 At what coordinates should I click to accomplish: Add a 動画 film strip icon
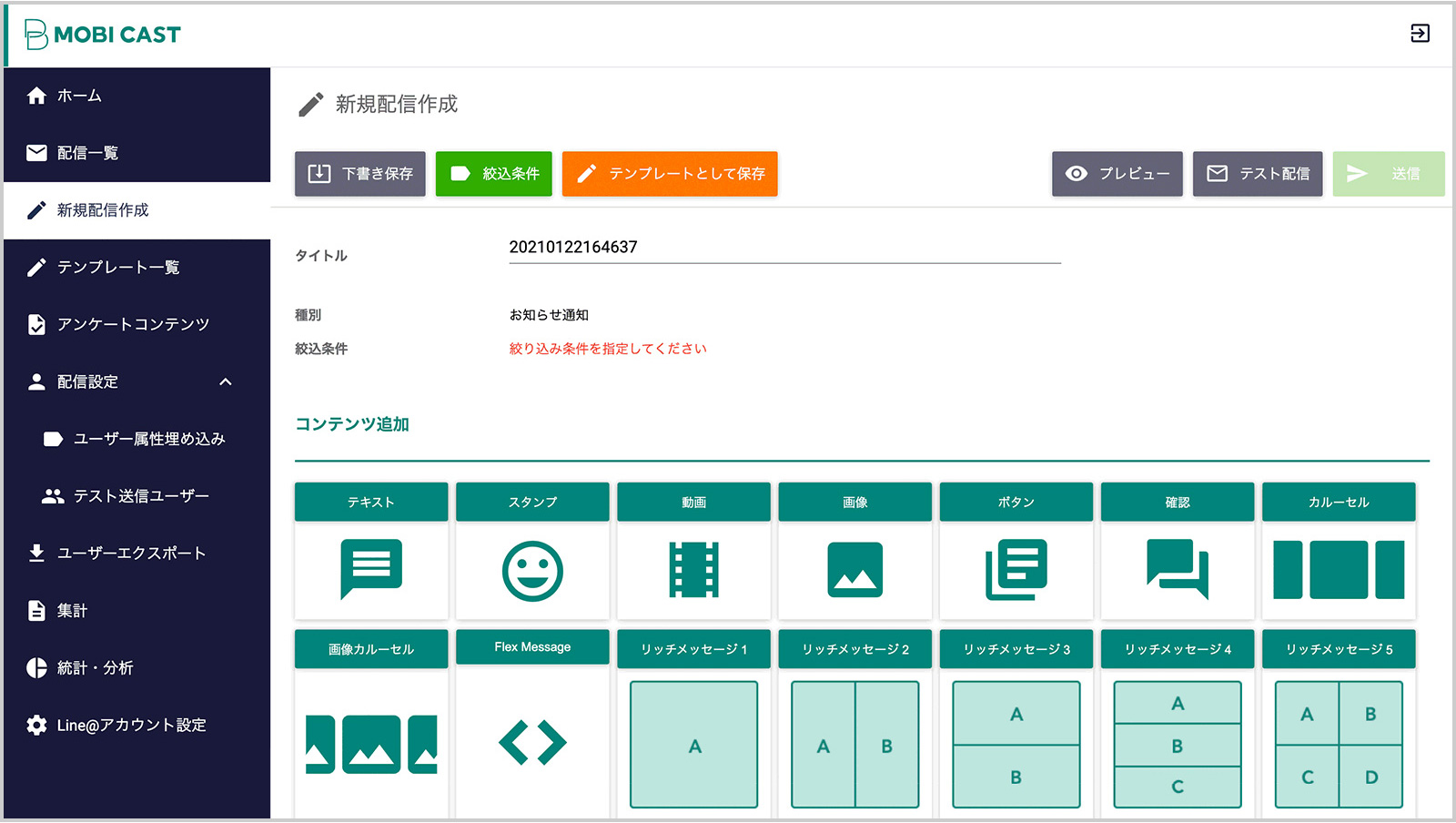[x=693, y=570]
